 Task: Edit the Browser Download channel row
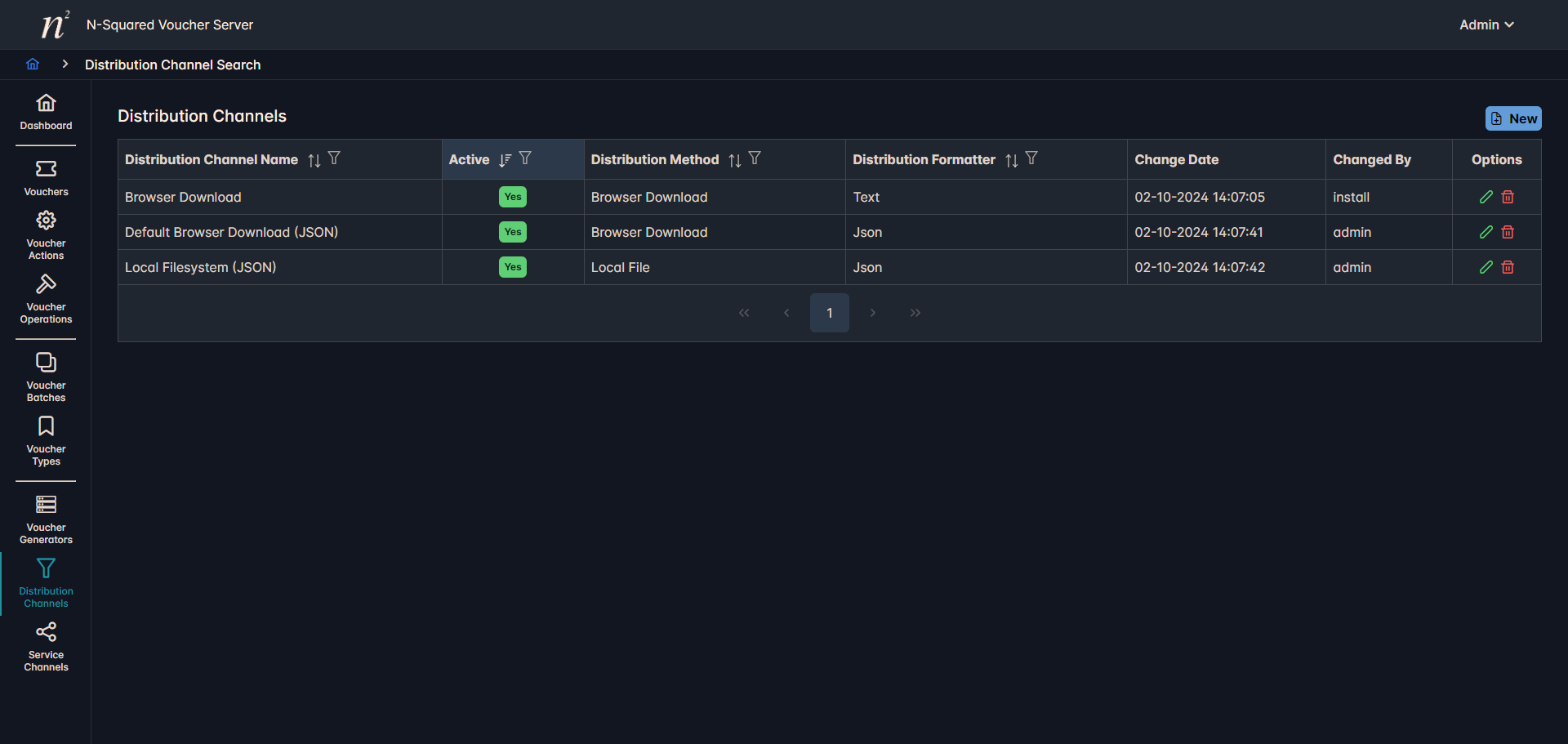[1486, 197]
